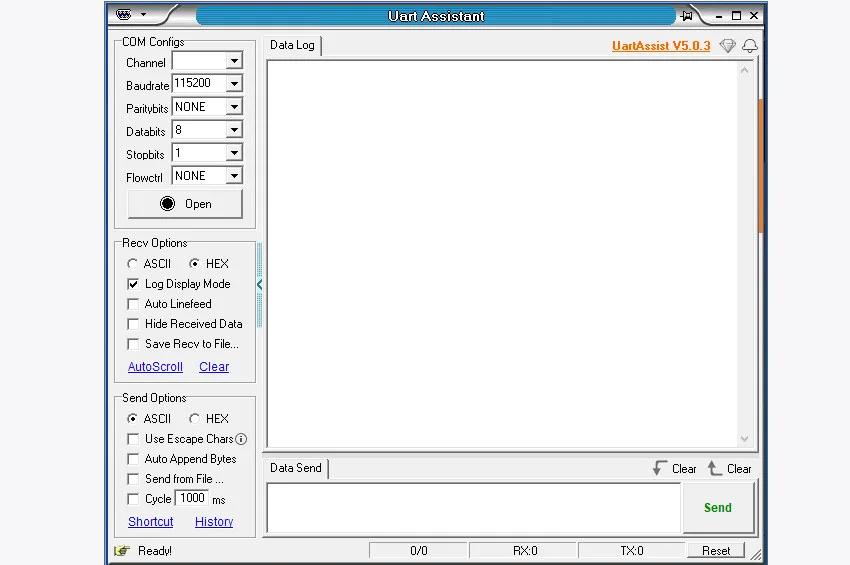Open the UartAssist V5.0.3 link
850x565 pixels.
tap(661, 46)
